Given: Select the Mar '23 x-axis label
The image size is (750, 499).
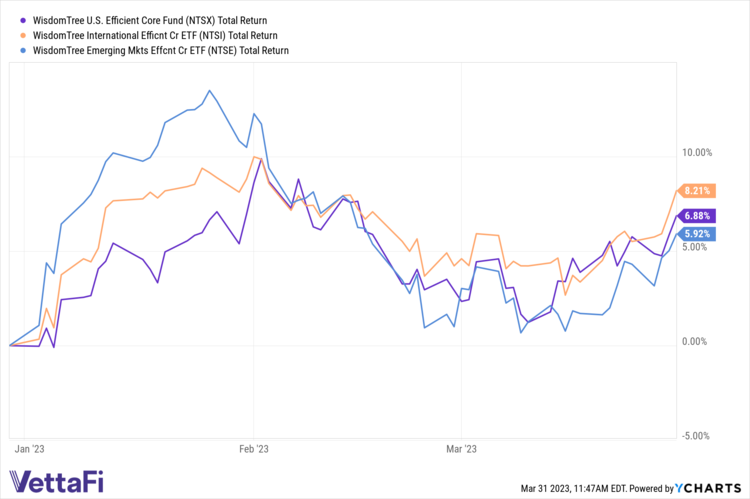Looking at the screenshot, I should pos(460,449).
